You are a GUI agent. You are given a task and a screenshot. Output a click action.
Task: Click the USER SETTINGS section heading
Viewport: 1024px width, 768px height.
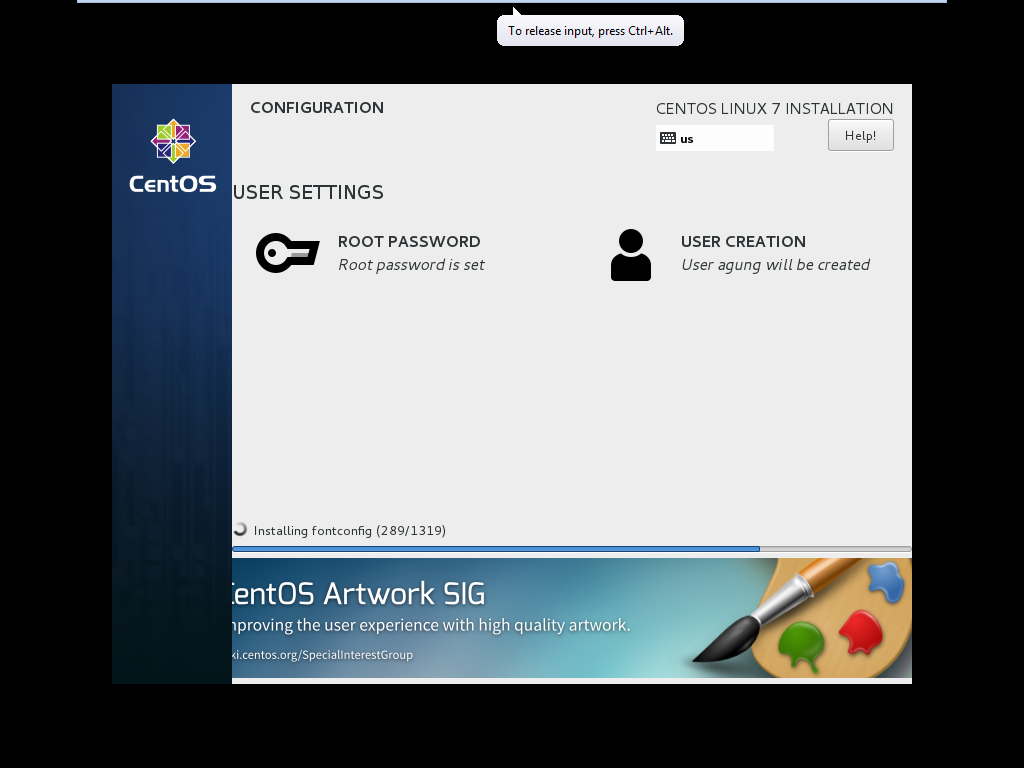[x=308, y=192]
